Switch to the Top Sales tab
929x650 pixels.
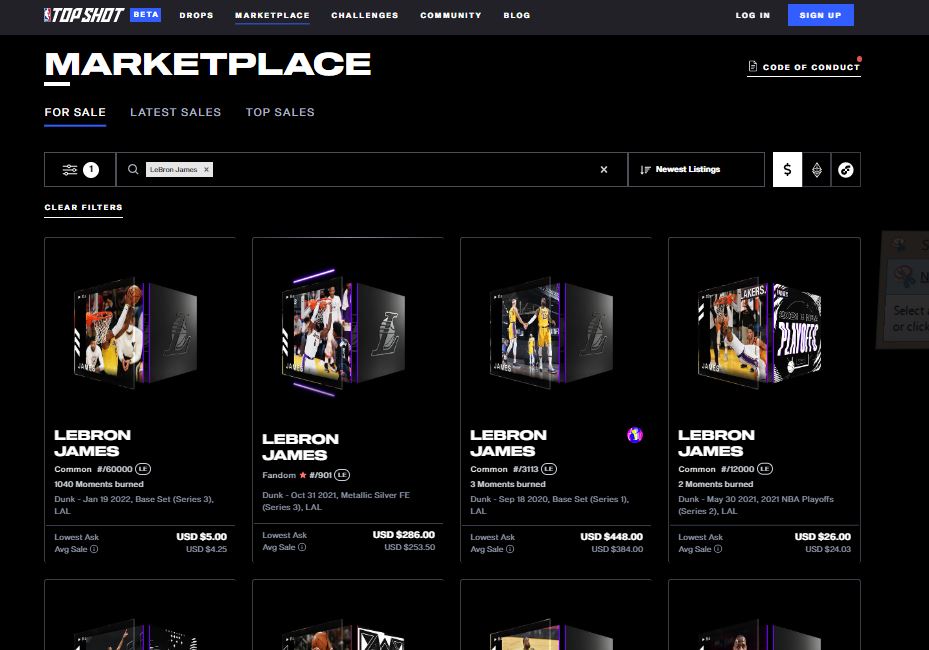tap(280, 112)
